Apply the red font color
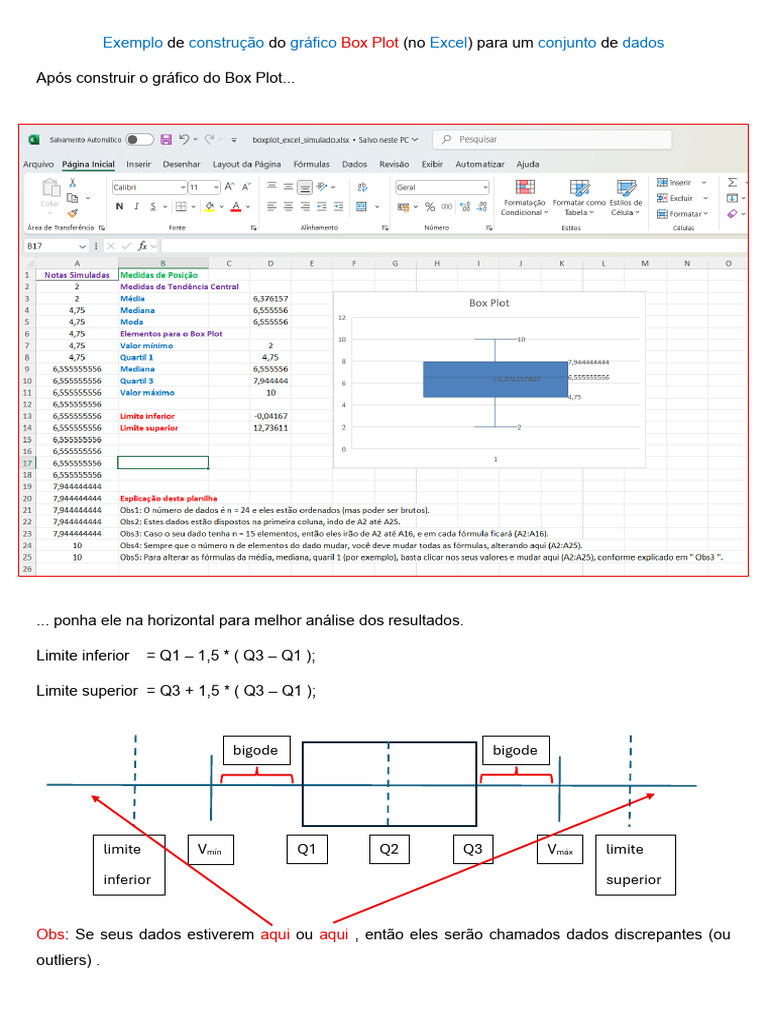768x1024 pixels. pyautogui.click(x=236, y=206)
